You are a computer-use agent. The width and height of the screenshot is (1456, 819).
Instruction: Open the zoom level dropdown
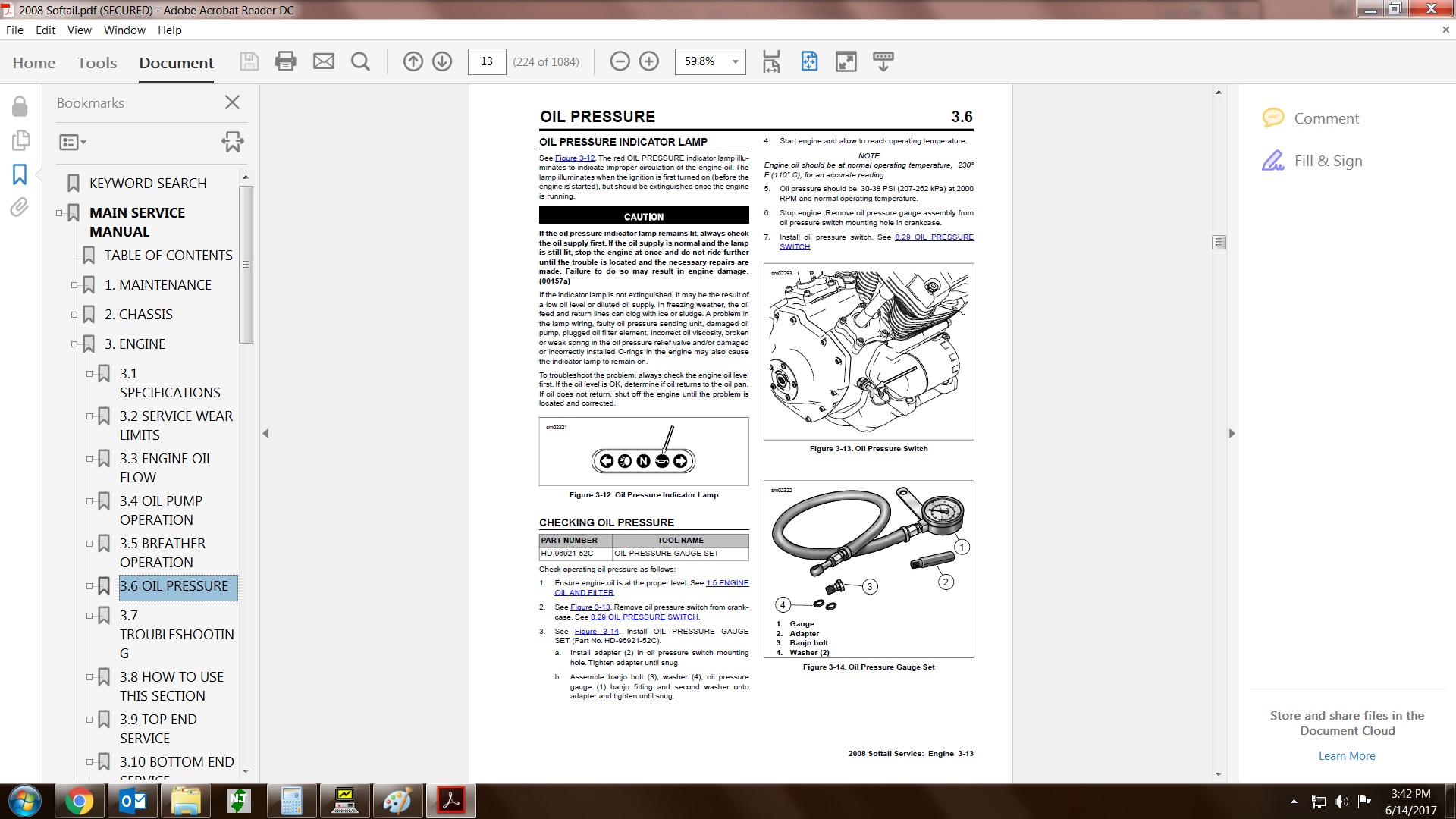click(735, 61)
